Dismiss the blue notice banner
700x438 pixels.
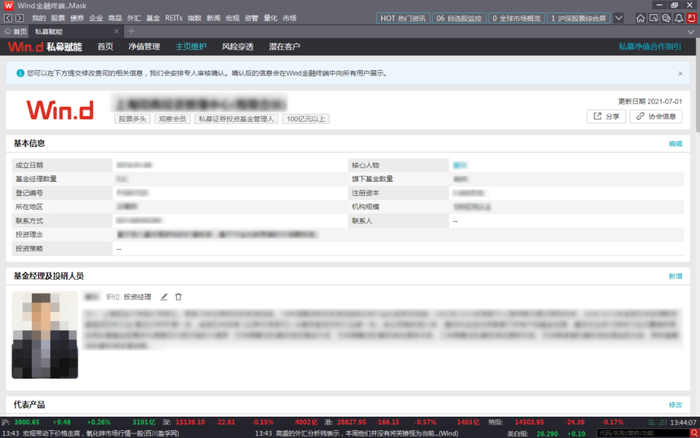[x=680, y=74]
